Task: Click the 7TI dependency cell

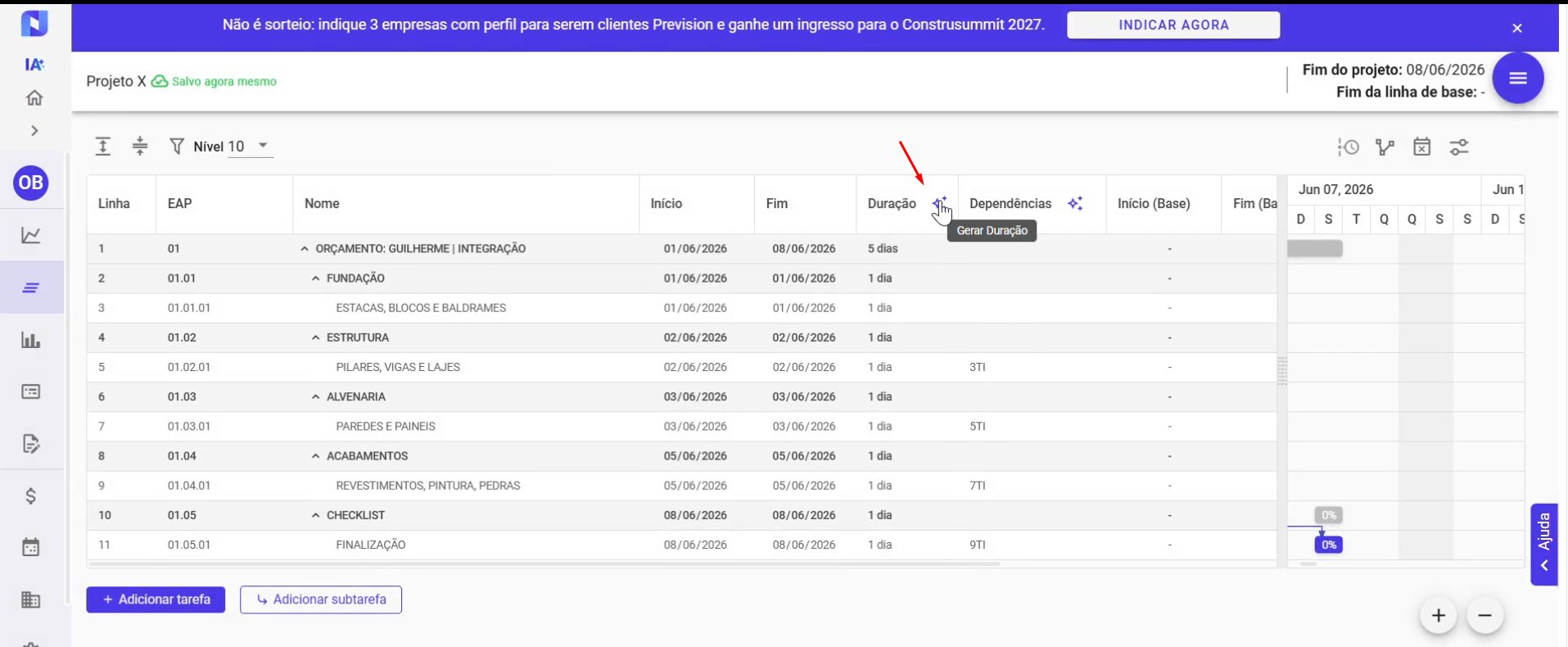Action: (978, 486)
